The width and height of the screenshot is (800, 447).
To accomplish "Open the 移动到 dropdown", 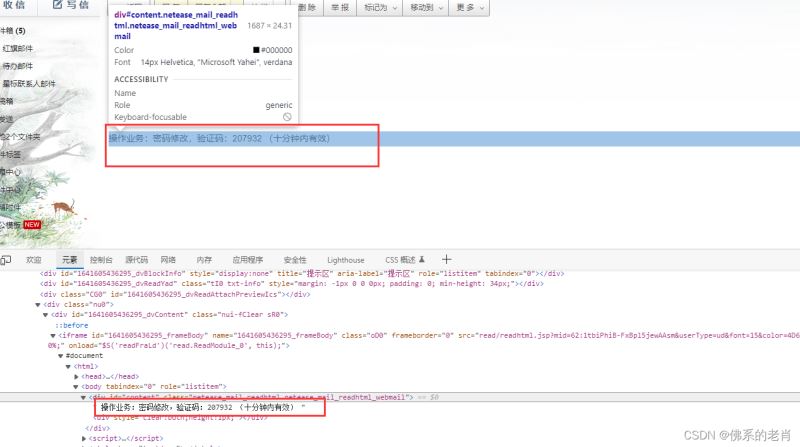I will pyautogui.click(x=427, y=7).
